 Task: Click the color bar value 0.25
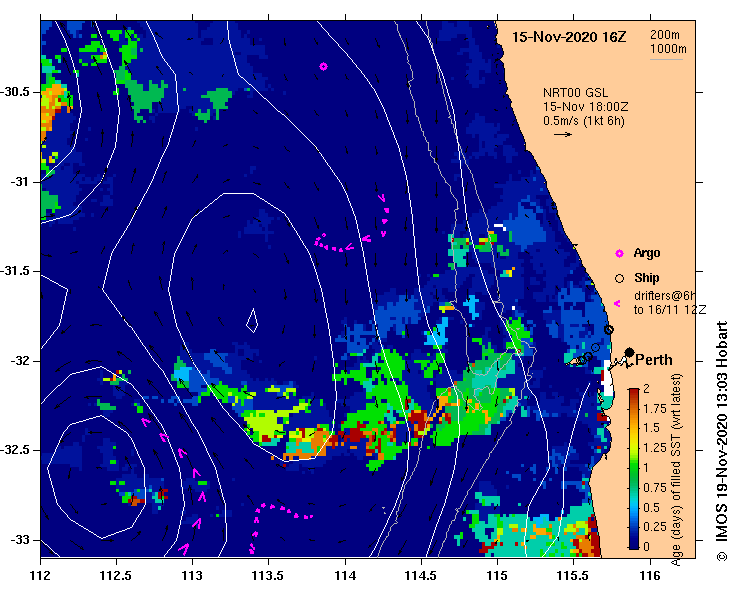click(655, 527)
